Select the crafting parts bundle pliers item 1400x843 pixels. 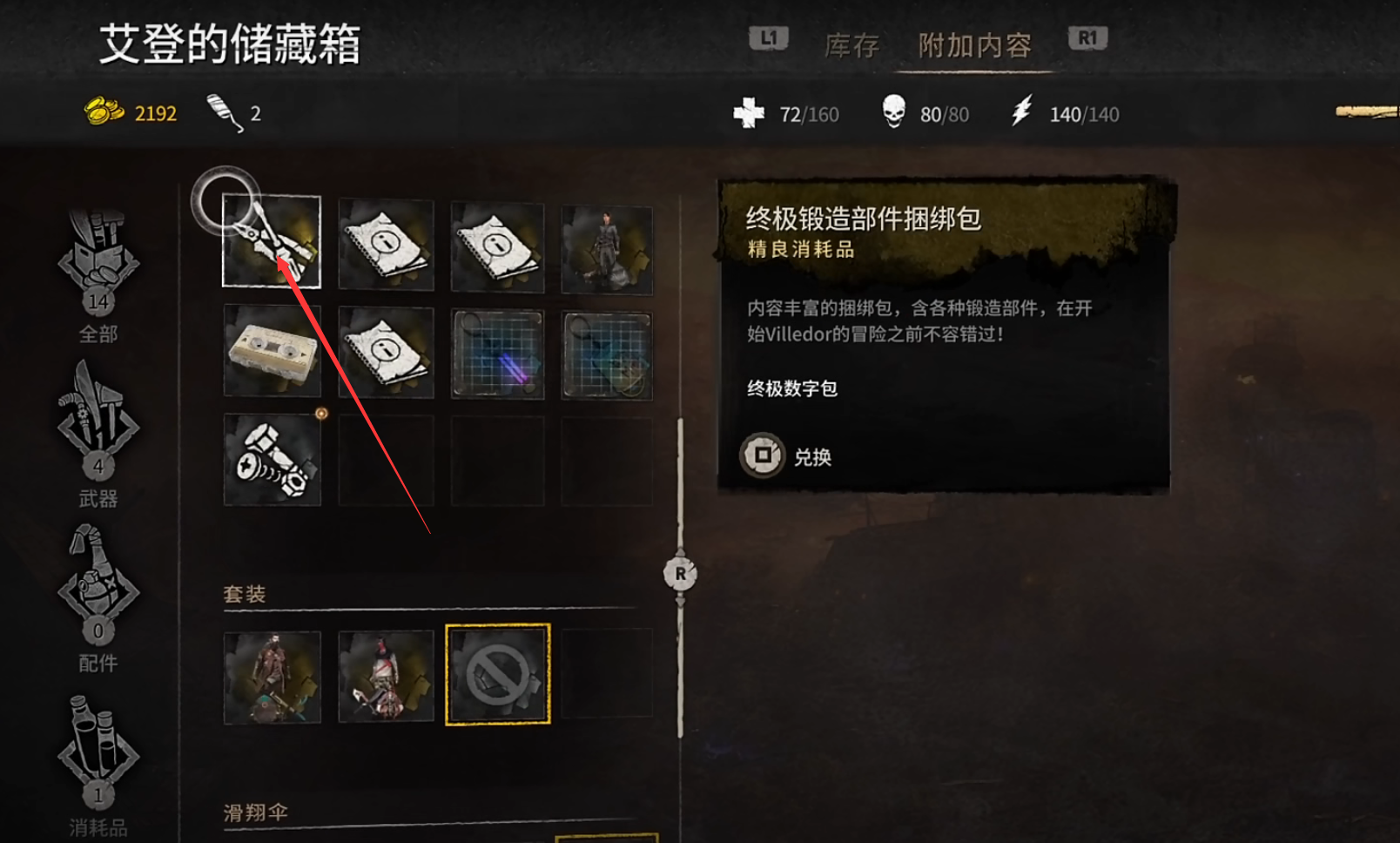272,241
